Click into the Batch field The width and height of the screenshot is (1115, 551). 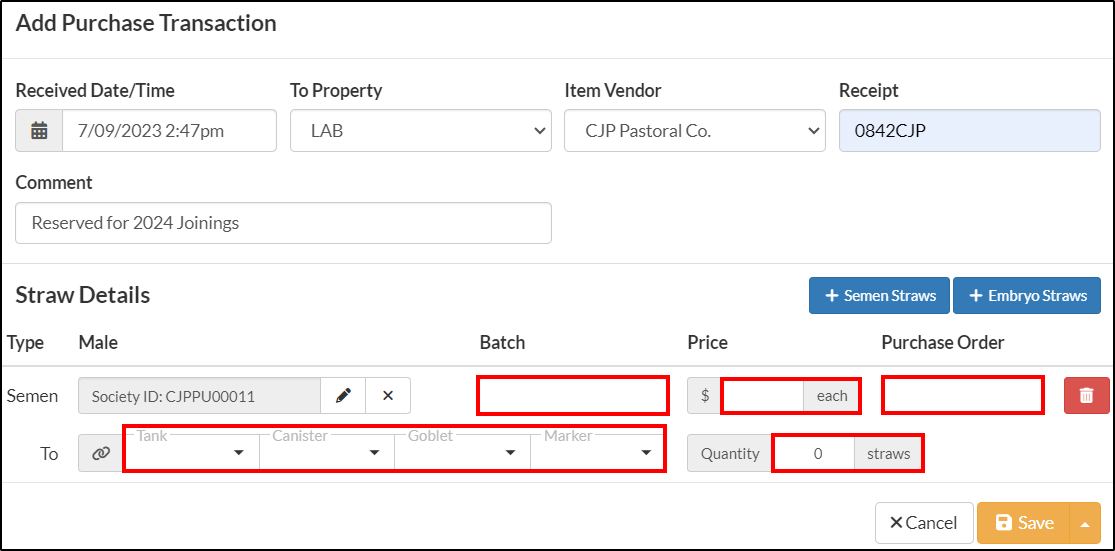point(572,395)
